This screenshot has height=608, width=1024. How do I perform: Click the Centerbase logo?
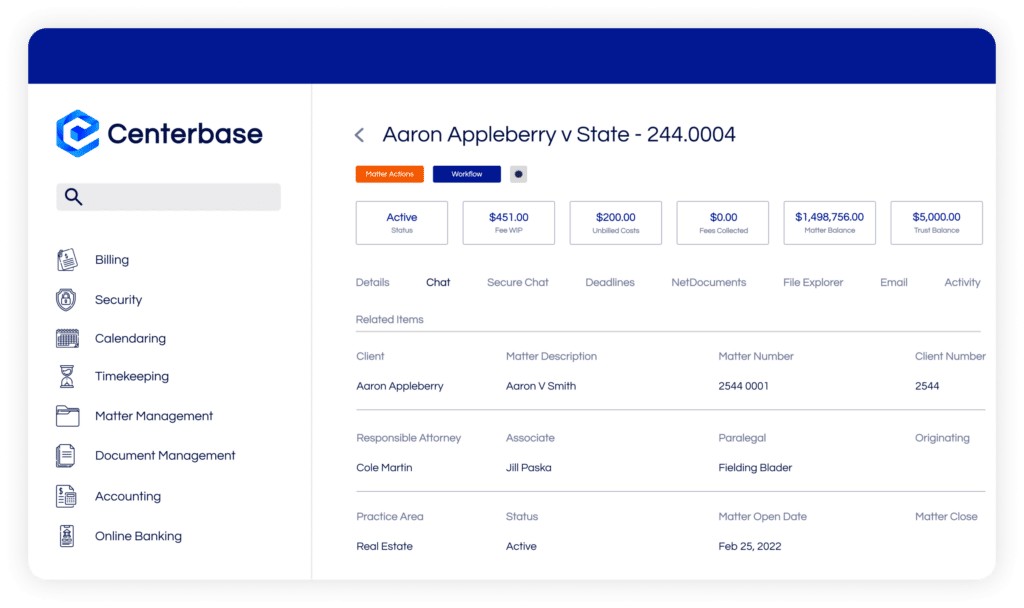point(158,132)
